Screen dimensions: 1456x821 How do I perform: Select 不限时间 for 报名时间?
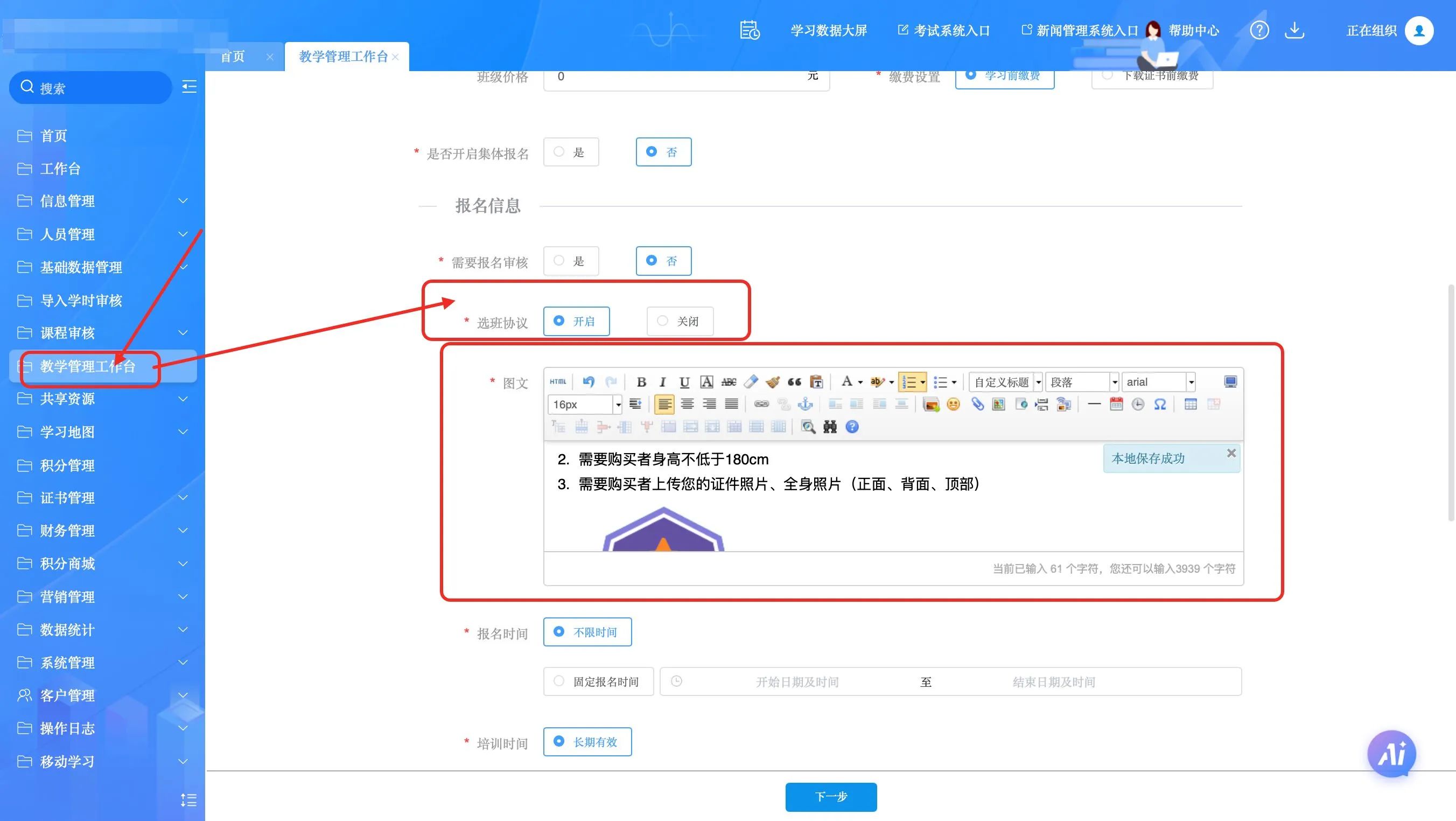(587, 631)
